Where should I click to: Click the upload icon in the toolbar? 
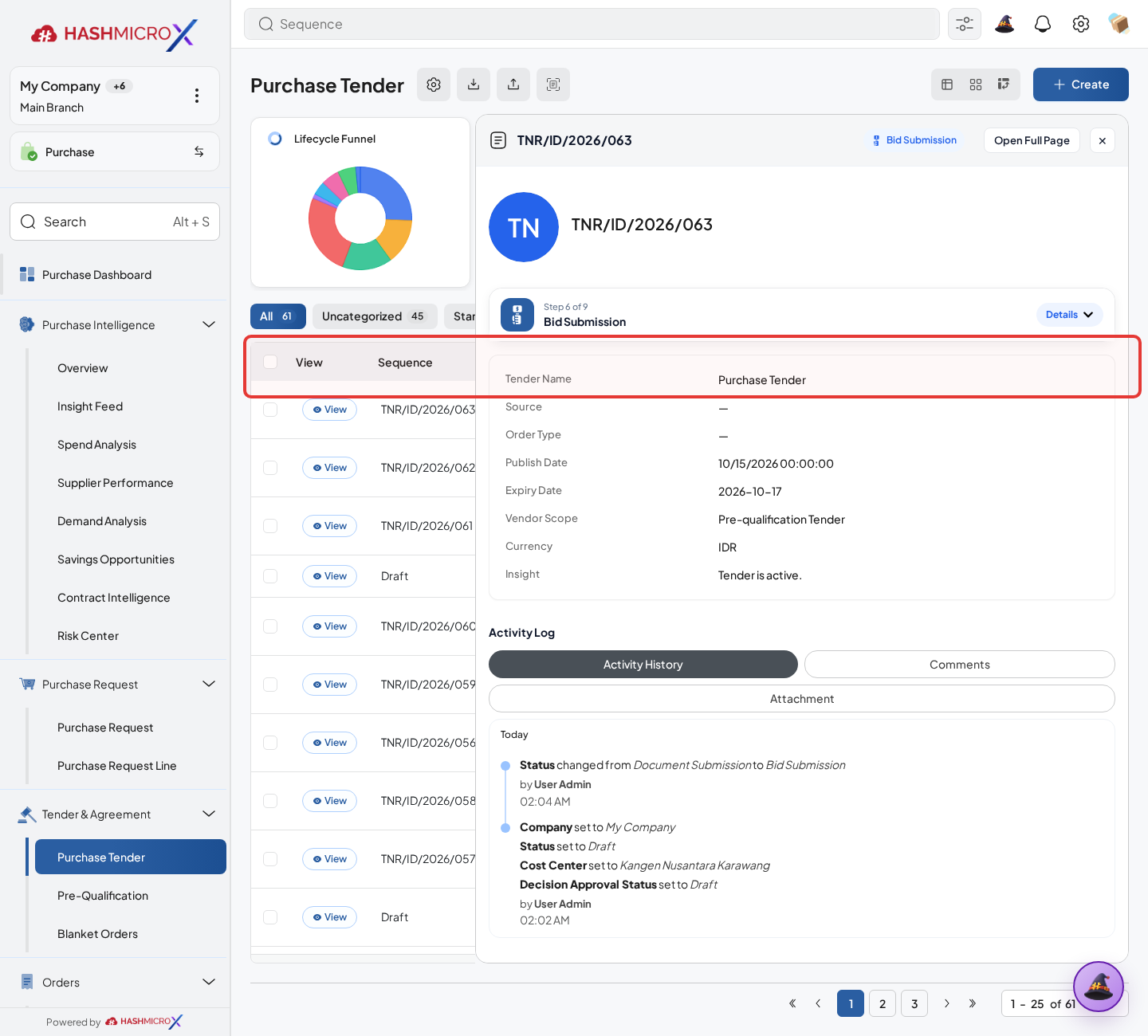coord(513,84)
